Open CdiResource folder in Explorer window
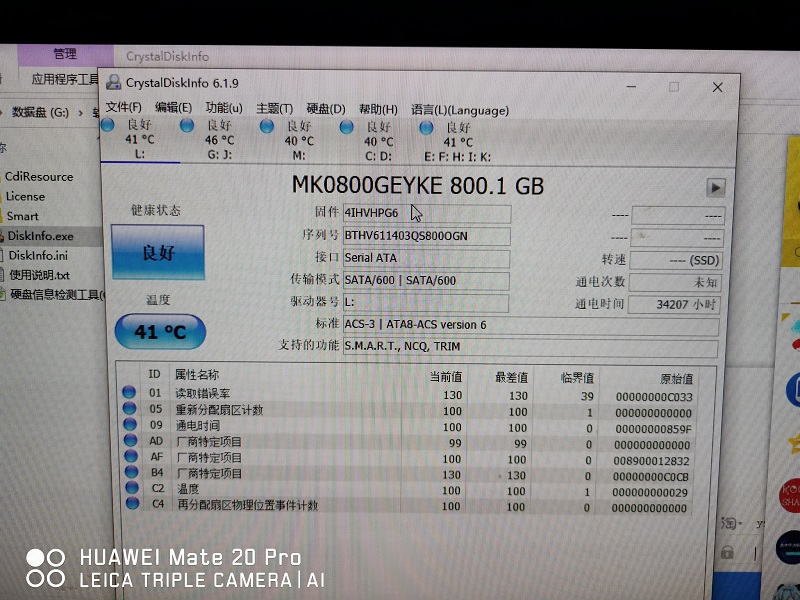This screenshot has height=600, width=800. point(39,177)
